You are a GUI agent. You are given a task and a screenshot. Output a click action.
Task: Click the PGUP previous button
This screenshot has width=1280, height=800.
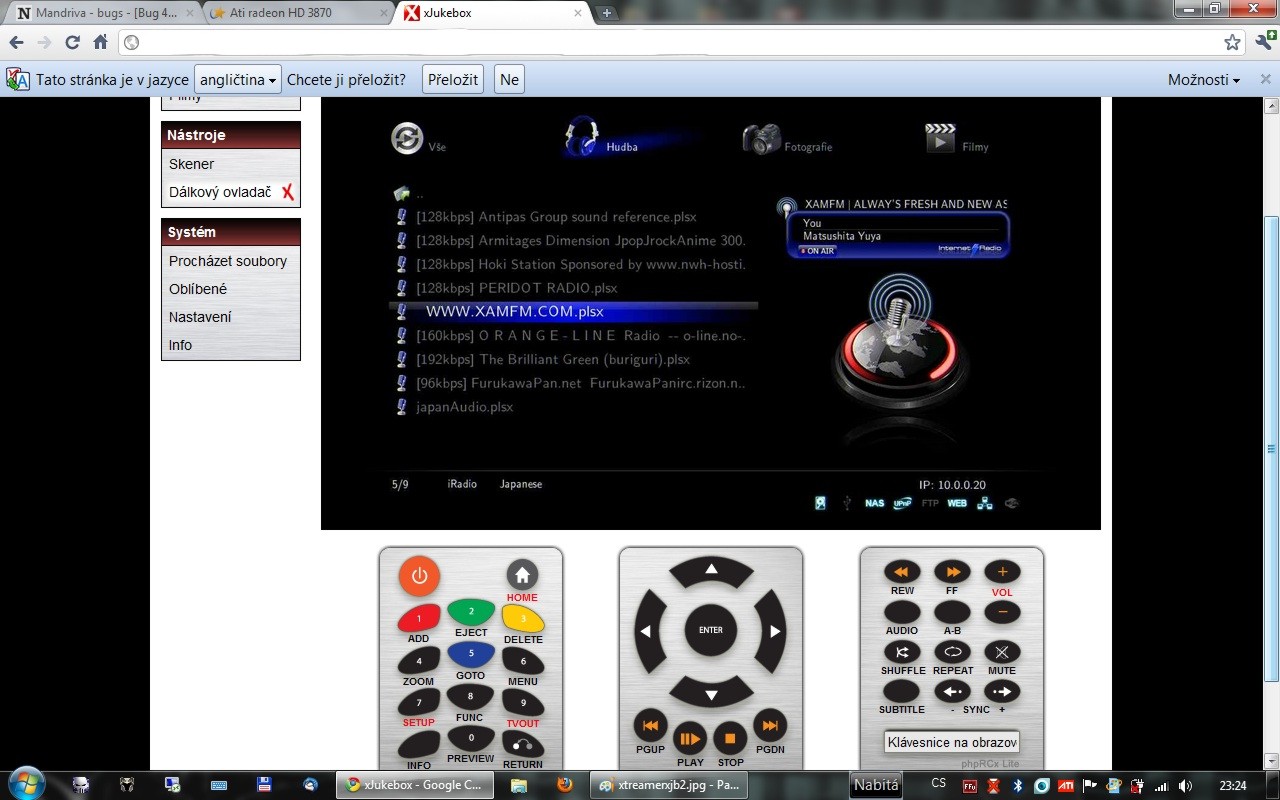click(650, 725)
